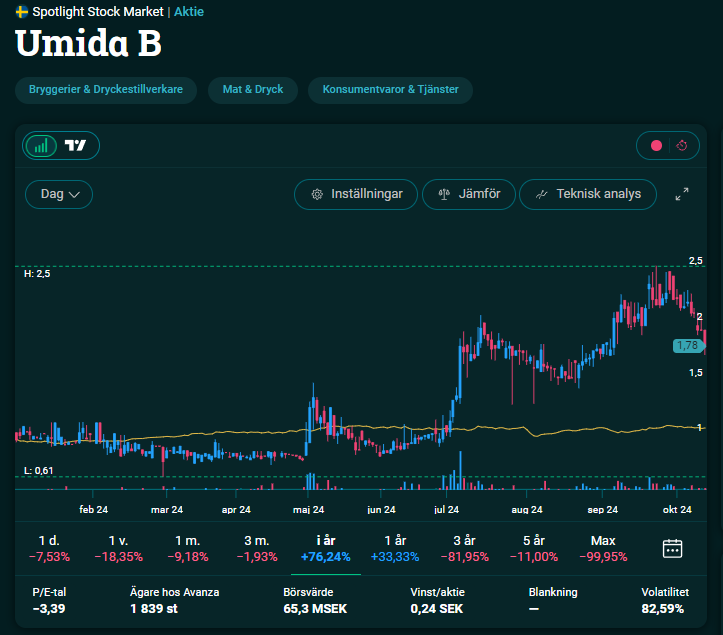Select the 1 år period tab
This screenshot has width=723, height=635.
pyautogui.click(x=395, y=548)
